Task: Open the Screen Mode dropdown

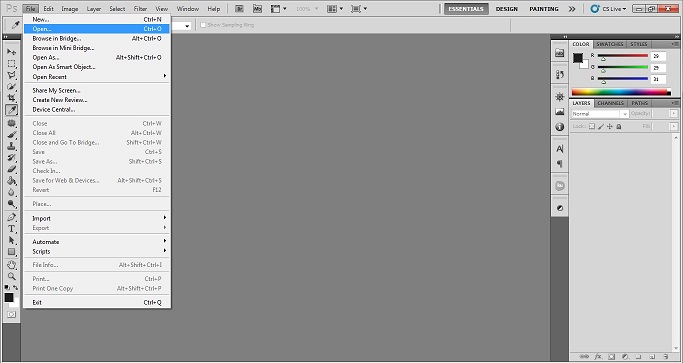Action: tap(359, 9)
